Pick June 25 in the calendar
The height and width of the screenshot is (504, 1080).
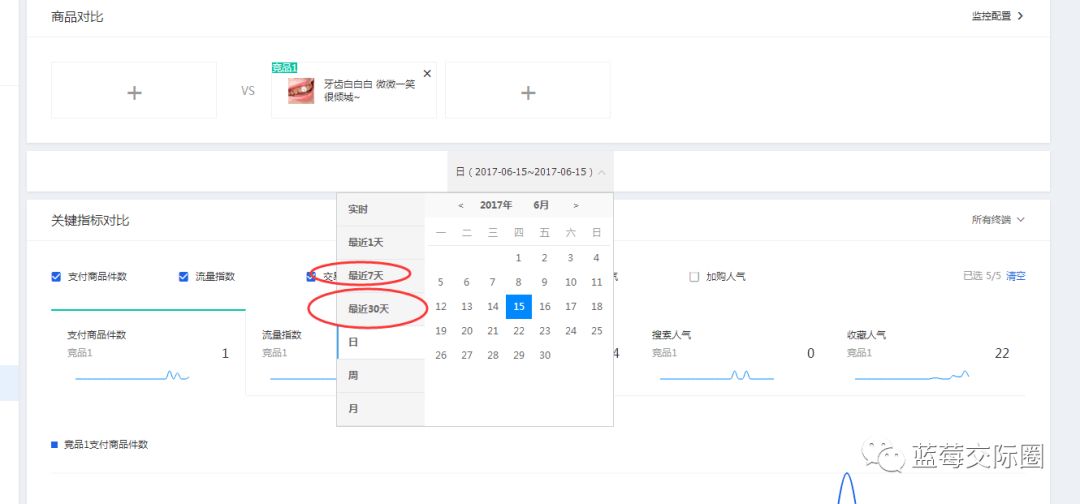point(596,331)
